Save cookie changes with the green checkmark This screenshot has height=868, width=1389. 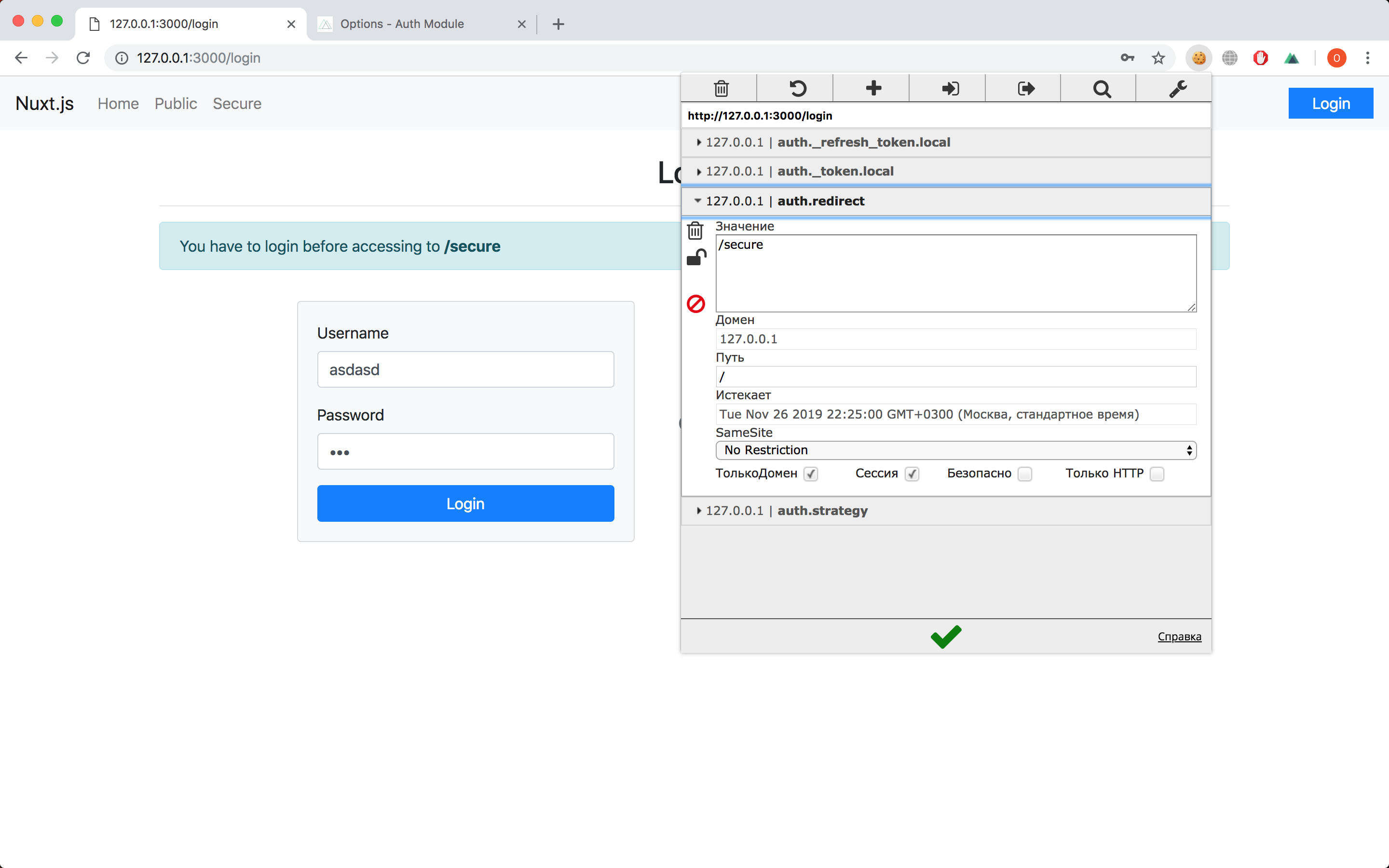click(x=945, y=636)
